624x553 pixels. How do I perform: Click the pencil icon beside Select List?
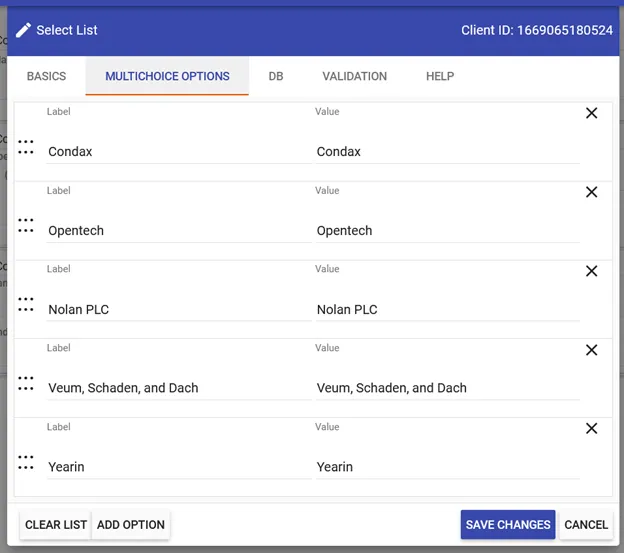[23, 30]
